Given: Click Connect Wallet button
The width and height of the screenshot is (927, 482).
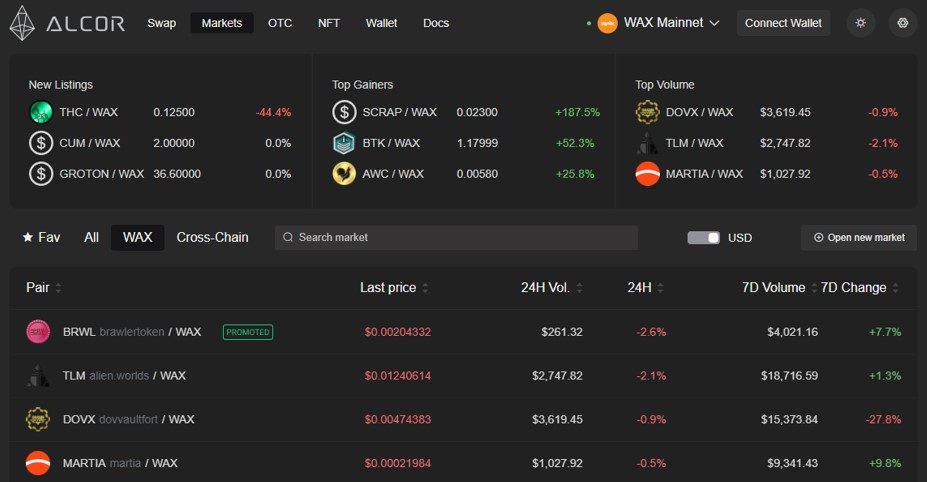Looking at the screenshot, I should [783, 23].
